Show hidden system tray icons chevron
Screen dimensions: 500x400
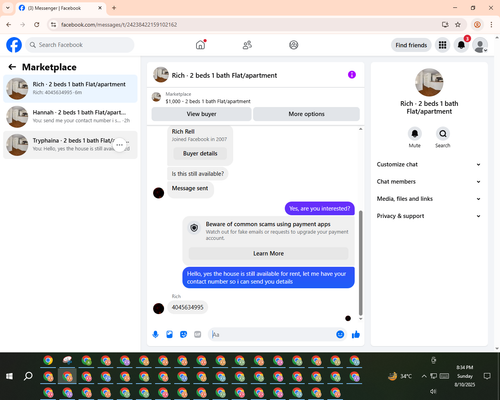coord(424,376)
